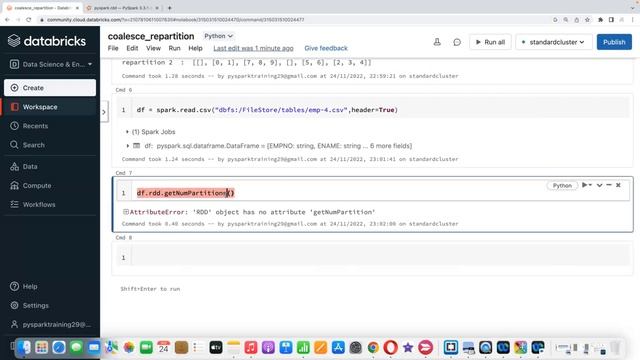Open the pysparktraining29 user account menu
640x360 pixels.
(x=51, y=324)
